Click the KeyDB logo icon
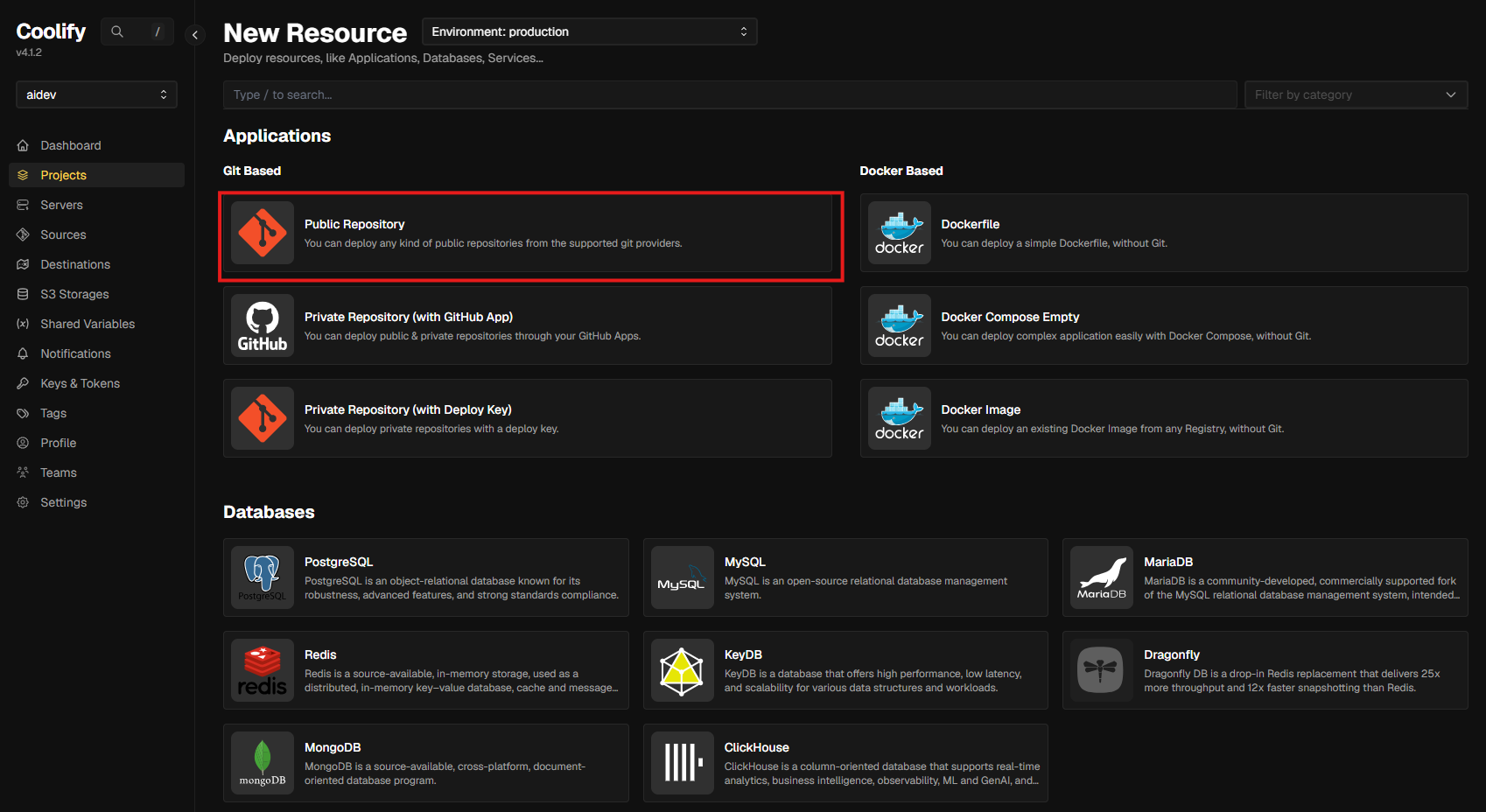1486x812 pixels. 683,670
